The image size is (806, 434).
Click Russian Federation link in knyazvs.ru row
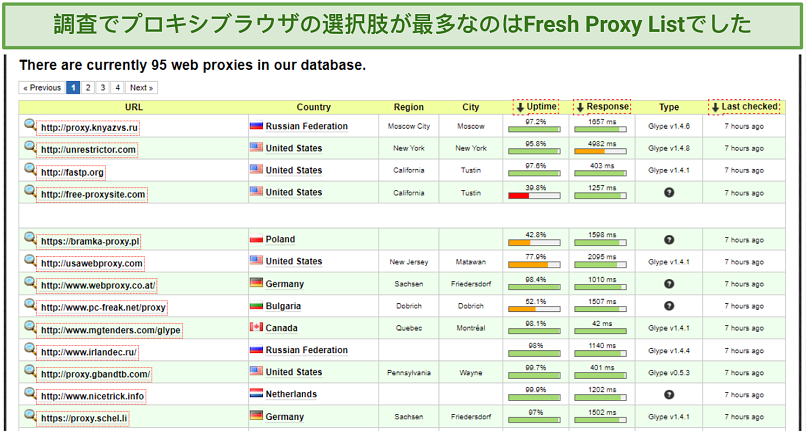306,126
